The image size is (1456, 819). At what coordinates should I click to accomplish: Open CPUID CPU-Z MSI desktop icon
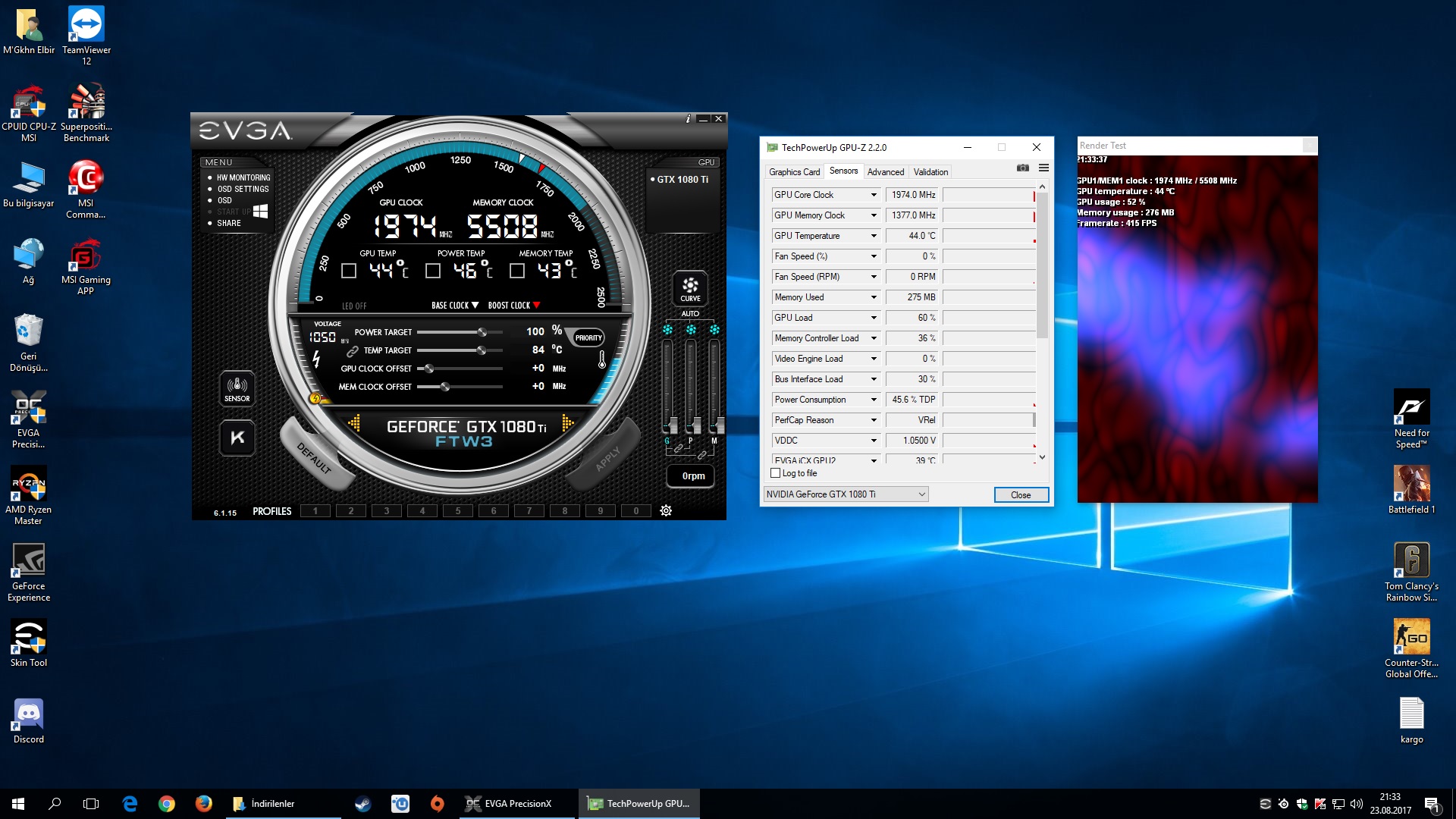pos(29,114)
